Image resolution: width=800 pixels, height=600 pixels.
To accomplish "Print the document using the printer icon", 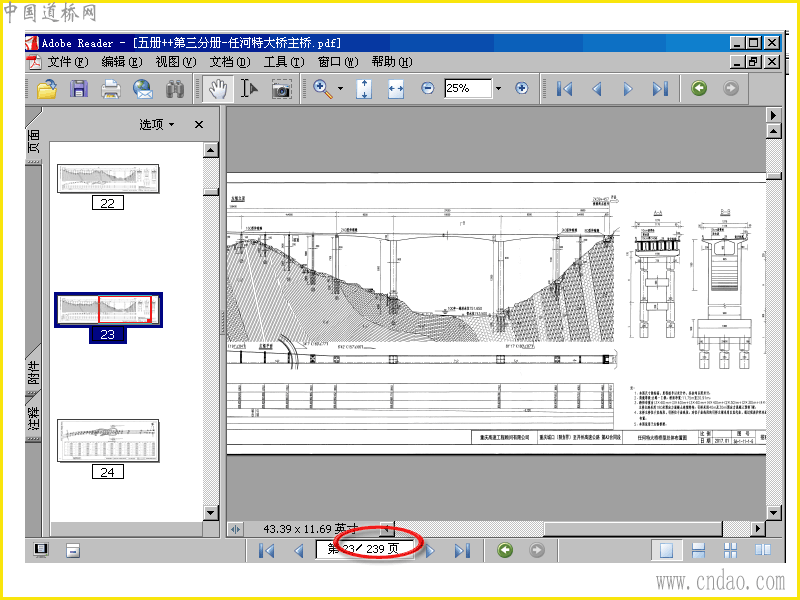I will 111,89.
